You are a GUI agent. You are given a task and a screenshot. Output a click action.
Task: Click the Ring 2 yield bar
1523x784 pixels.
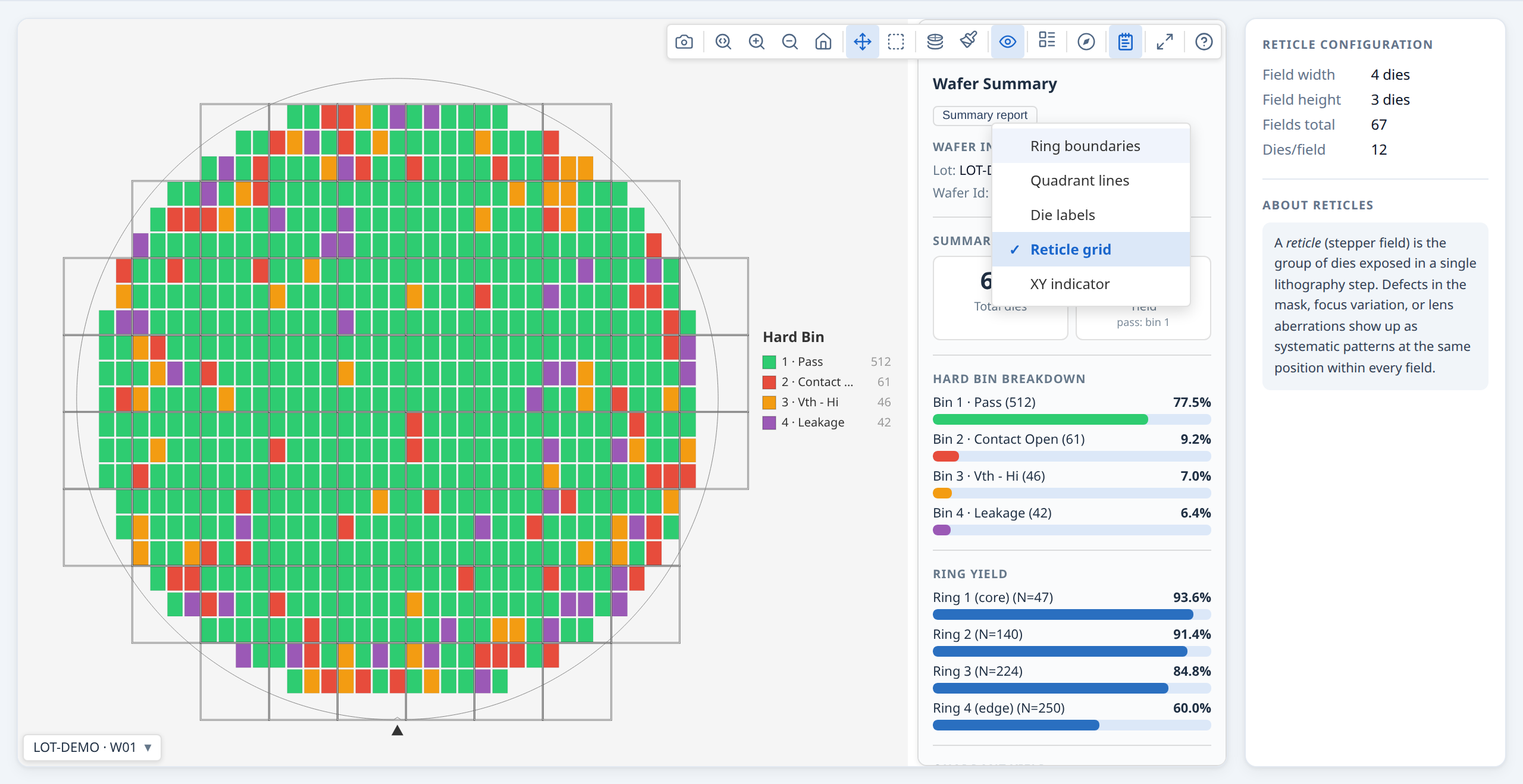coord(1072,651)
